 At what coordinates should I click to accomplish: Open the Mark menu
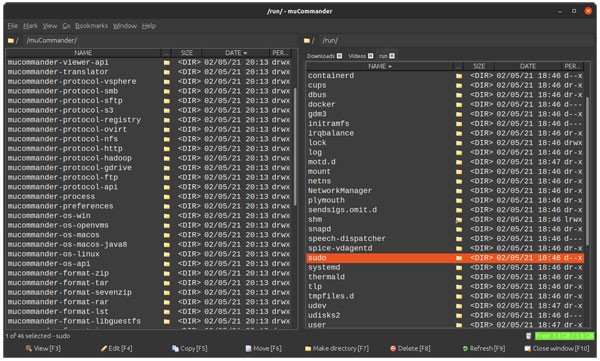coord(30,26)
